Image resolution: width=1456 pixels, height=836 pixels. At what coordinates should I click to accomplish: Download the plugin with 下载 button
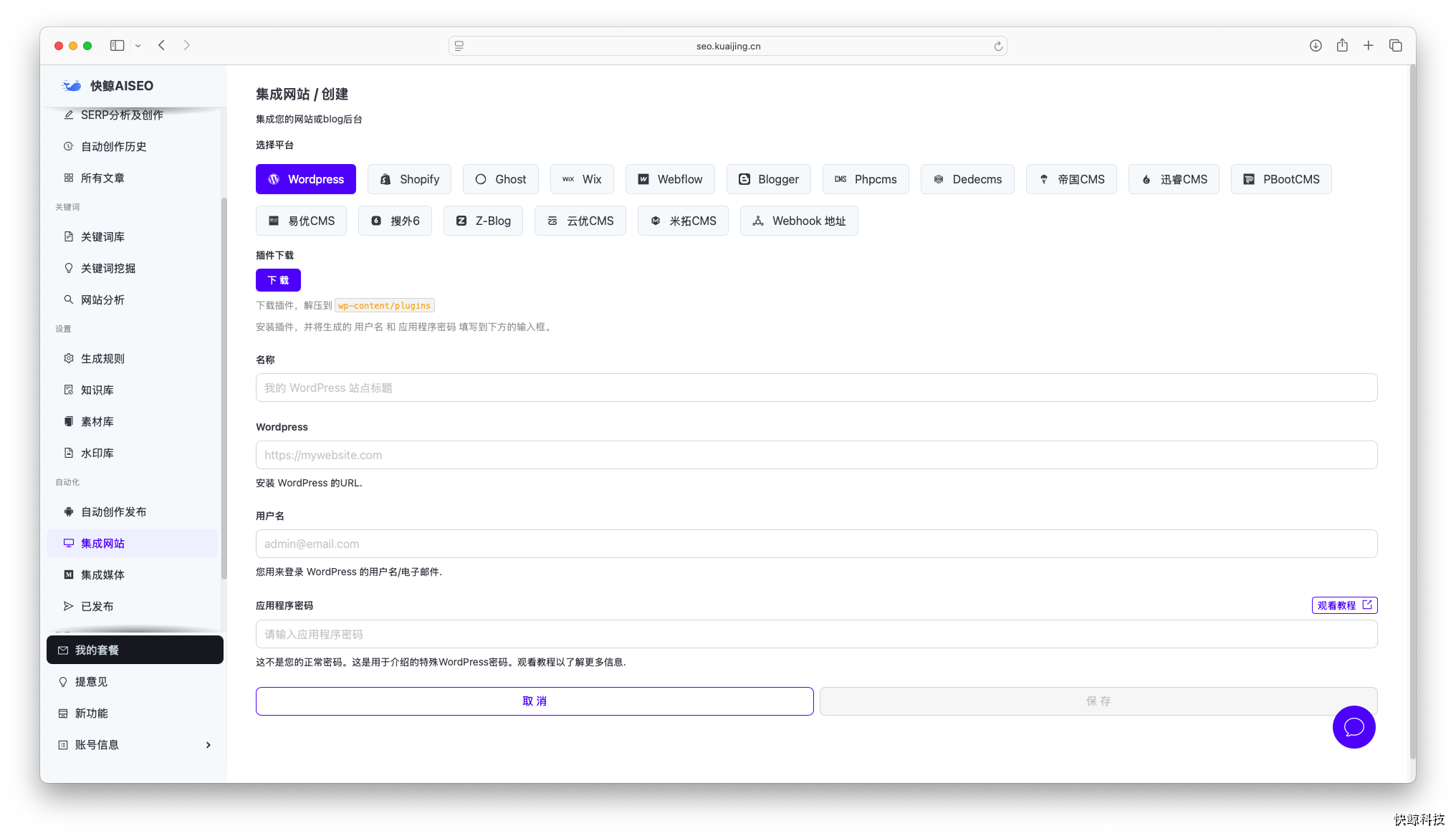point(278,280)
